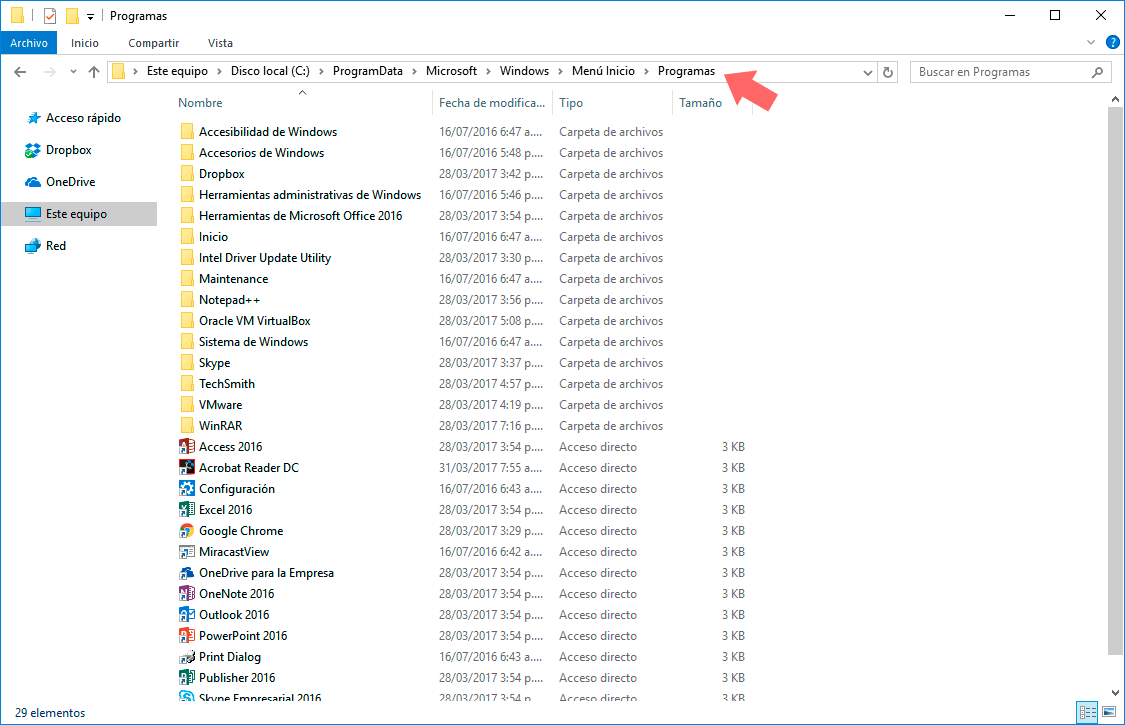
Task: Click the Acceso rápido star icon
Action: click(x=33, y=118)
